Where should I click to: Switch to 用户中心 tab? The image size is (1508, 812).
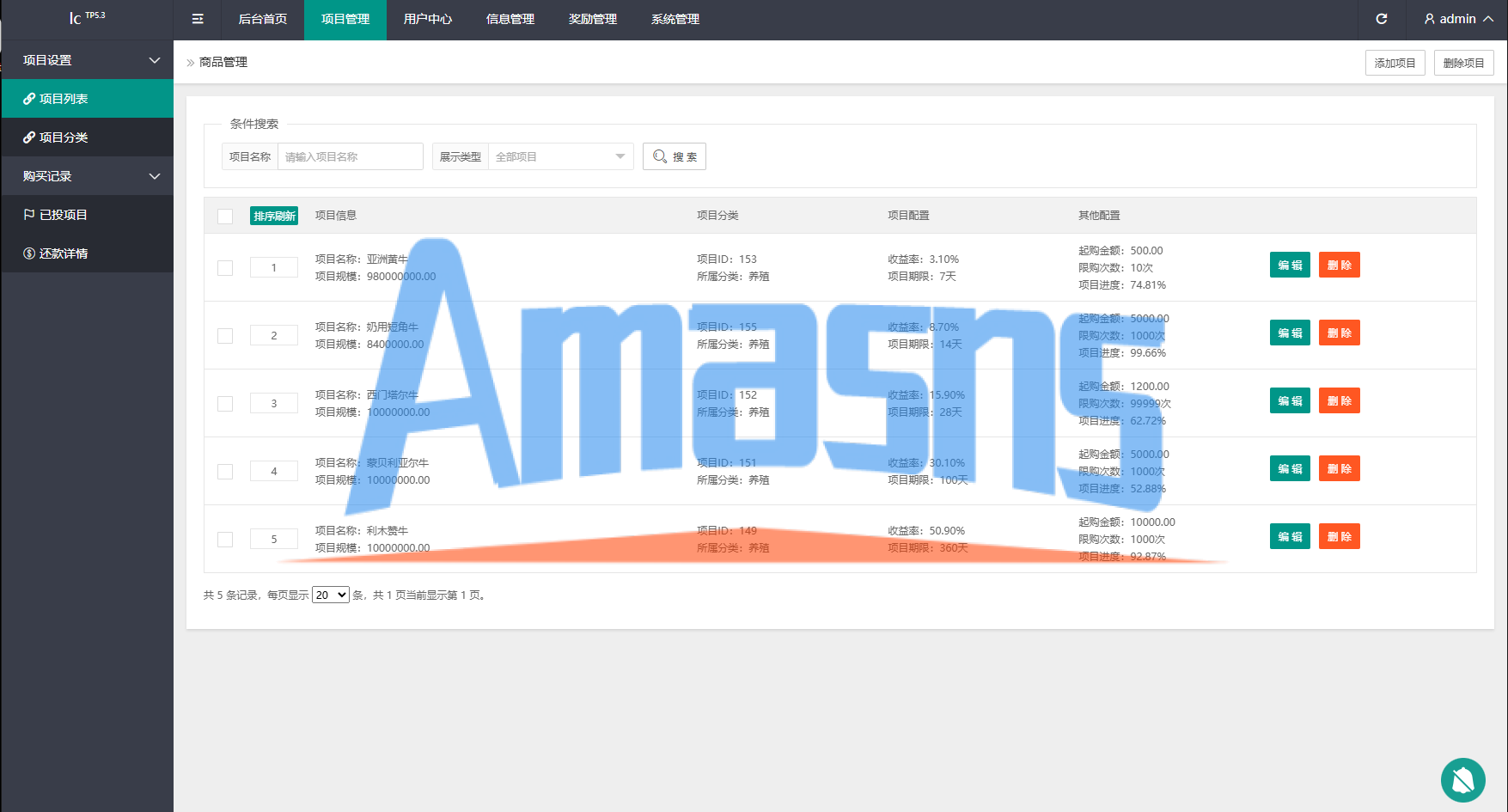point(428,20)
